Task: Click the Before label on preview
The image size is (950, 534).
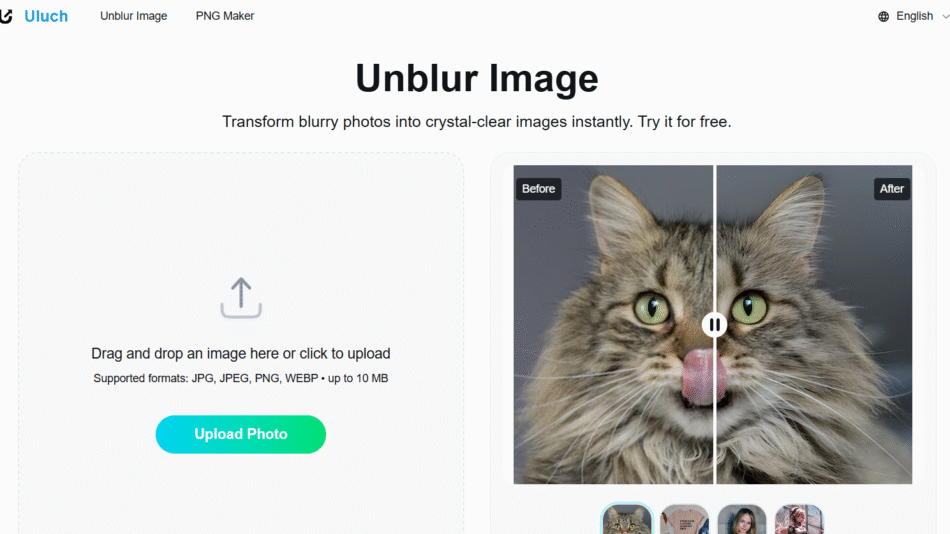Action: [x=539, y=189]
